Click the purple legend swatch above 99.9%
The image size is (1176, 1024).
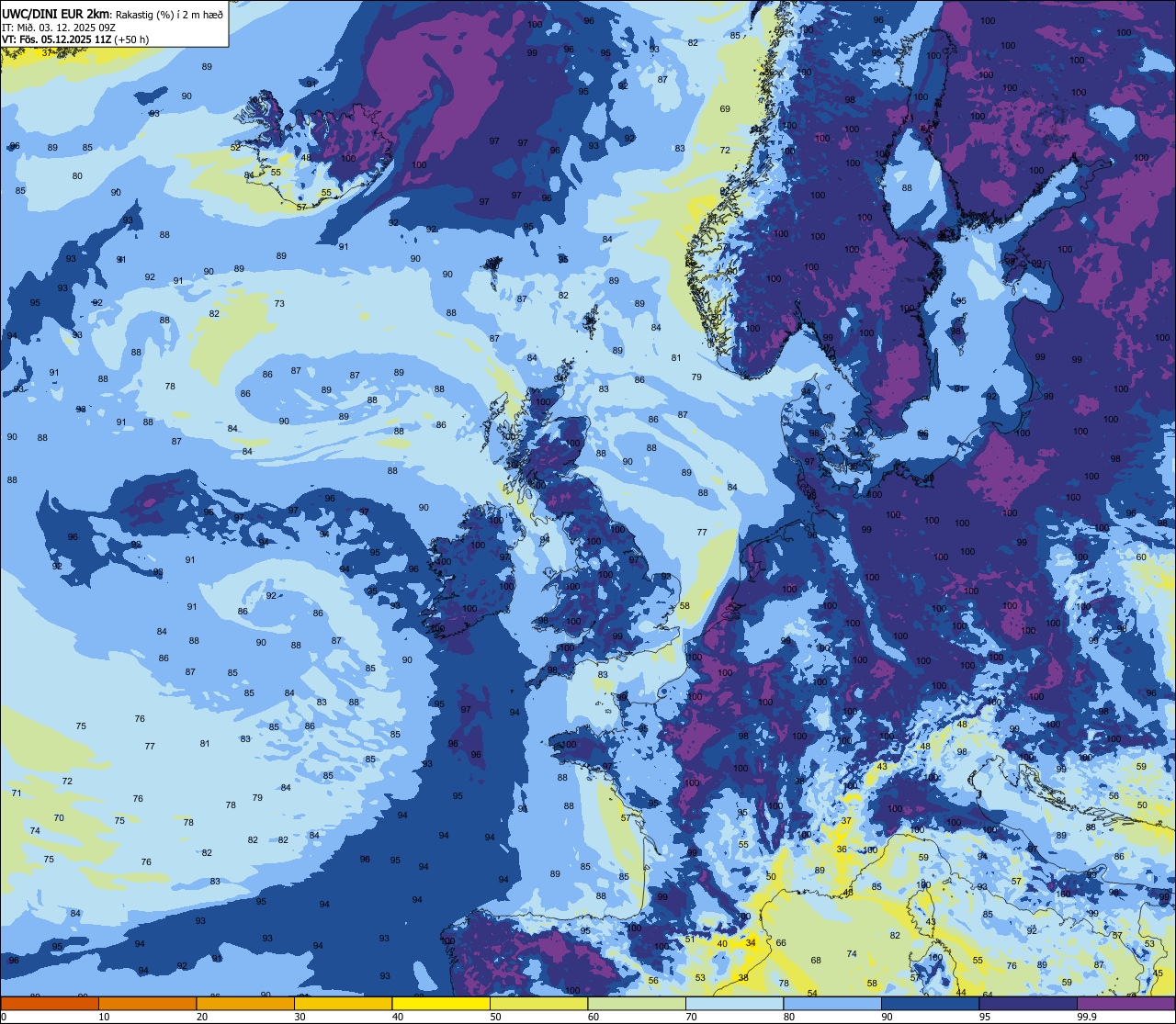click(x=1125, y=1003)
